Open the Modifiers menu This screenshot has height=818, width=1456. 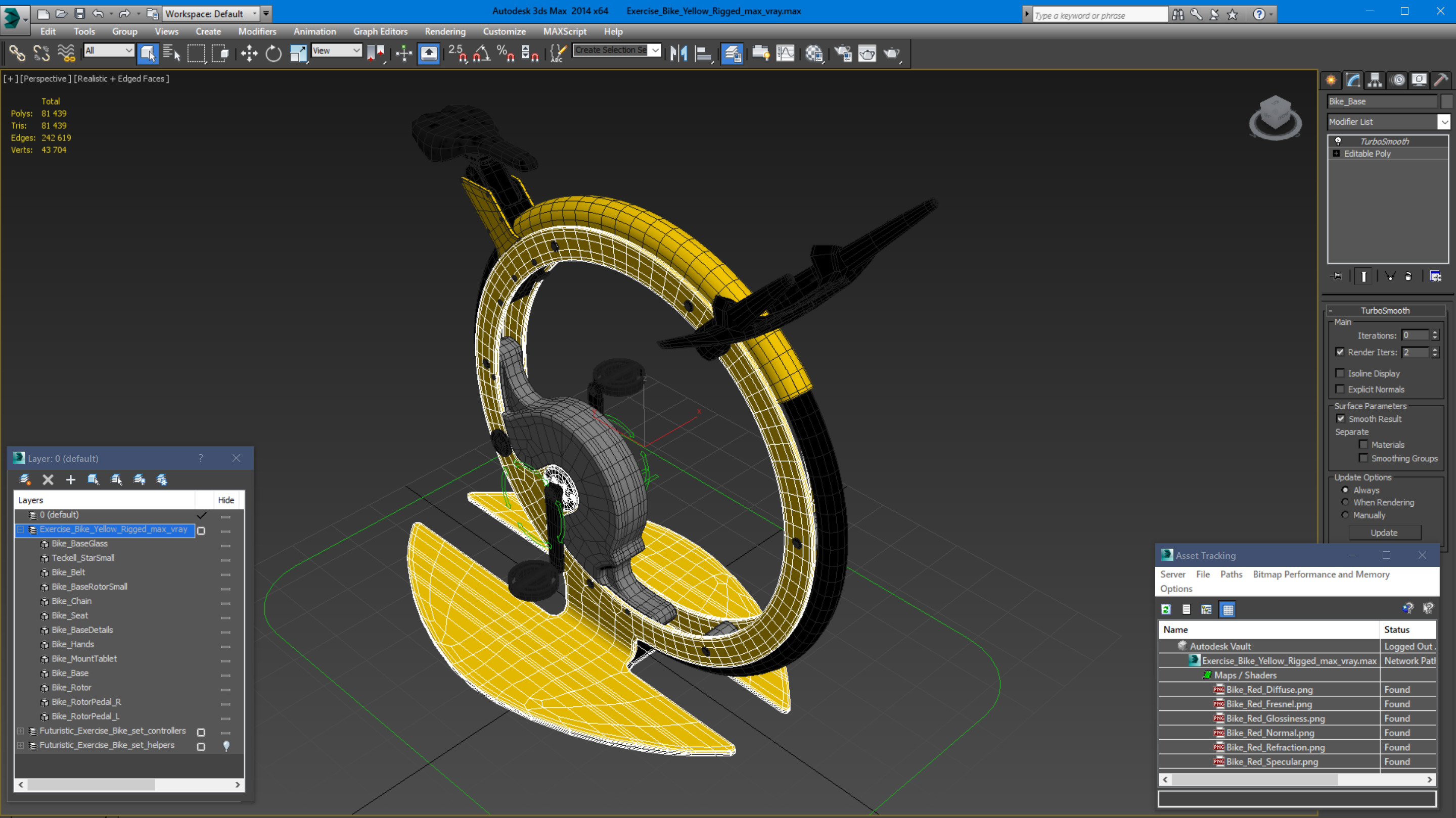[257, 32]
